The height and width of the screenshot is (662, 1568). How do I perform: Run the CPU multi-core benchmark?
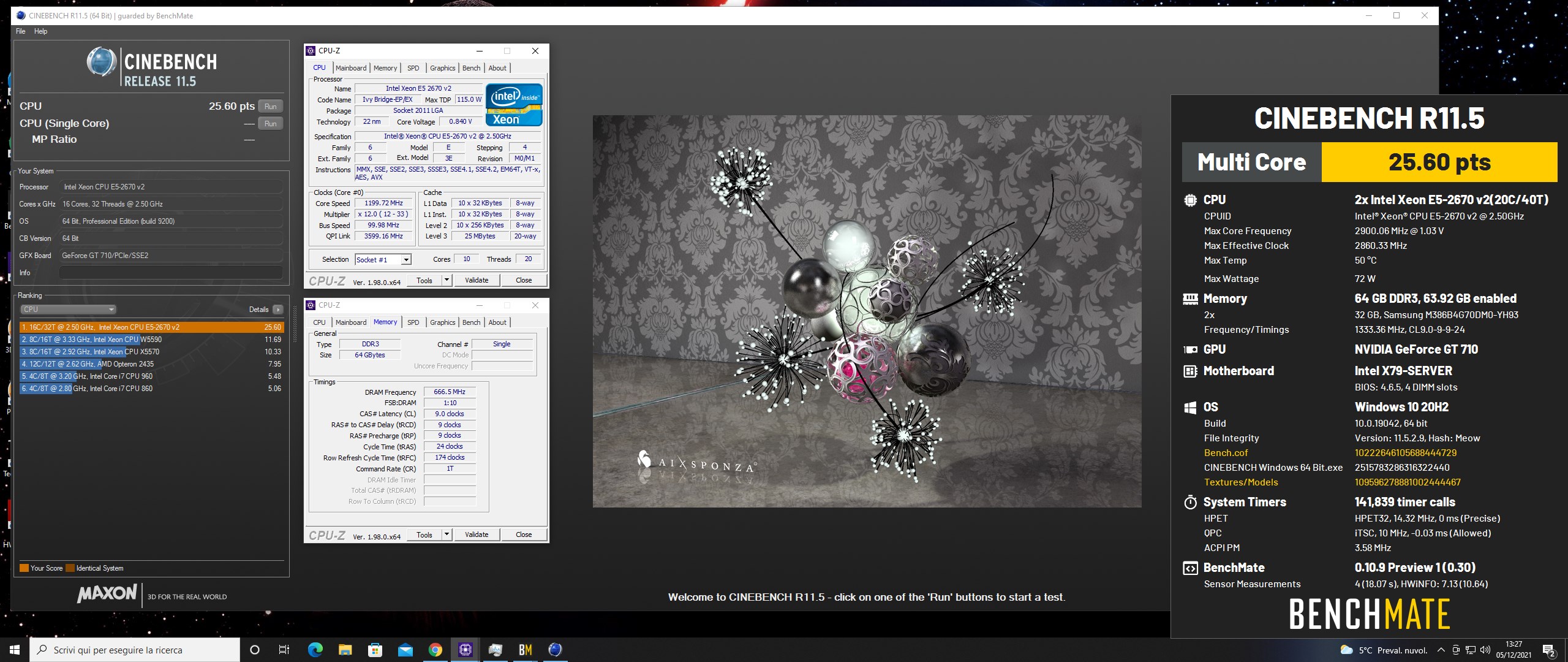(x=270, y=106)
